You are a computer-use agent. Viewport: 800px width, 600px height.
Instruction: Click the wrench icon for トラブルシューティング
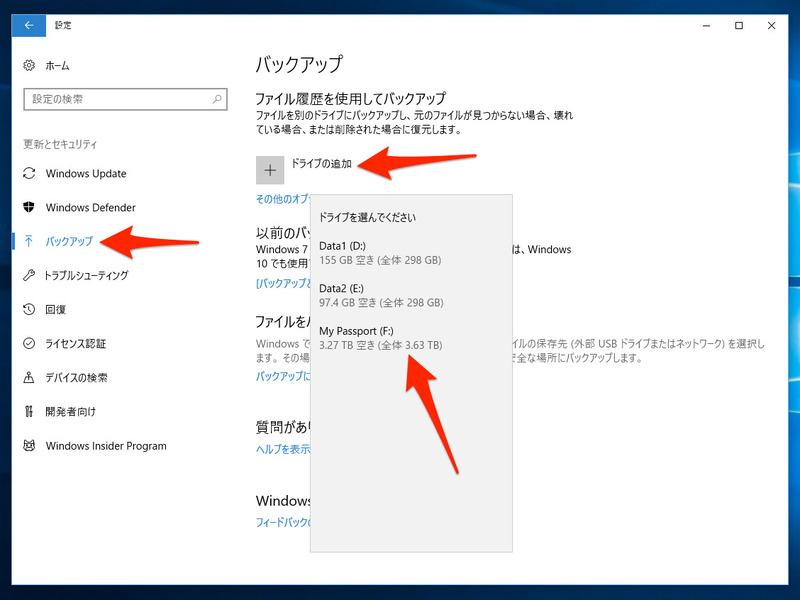click(x=29, y=276)
